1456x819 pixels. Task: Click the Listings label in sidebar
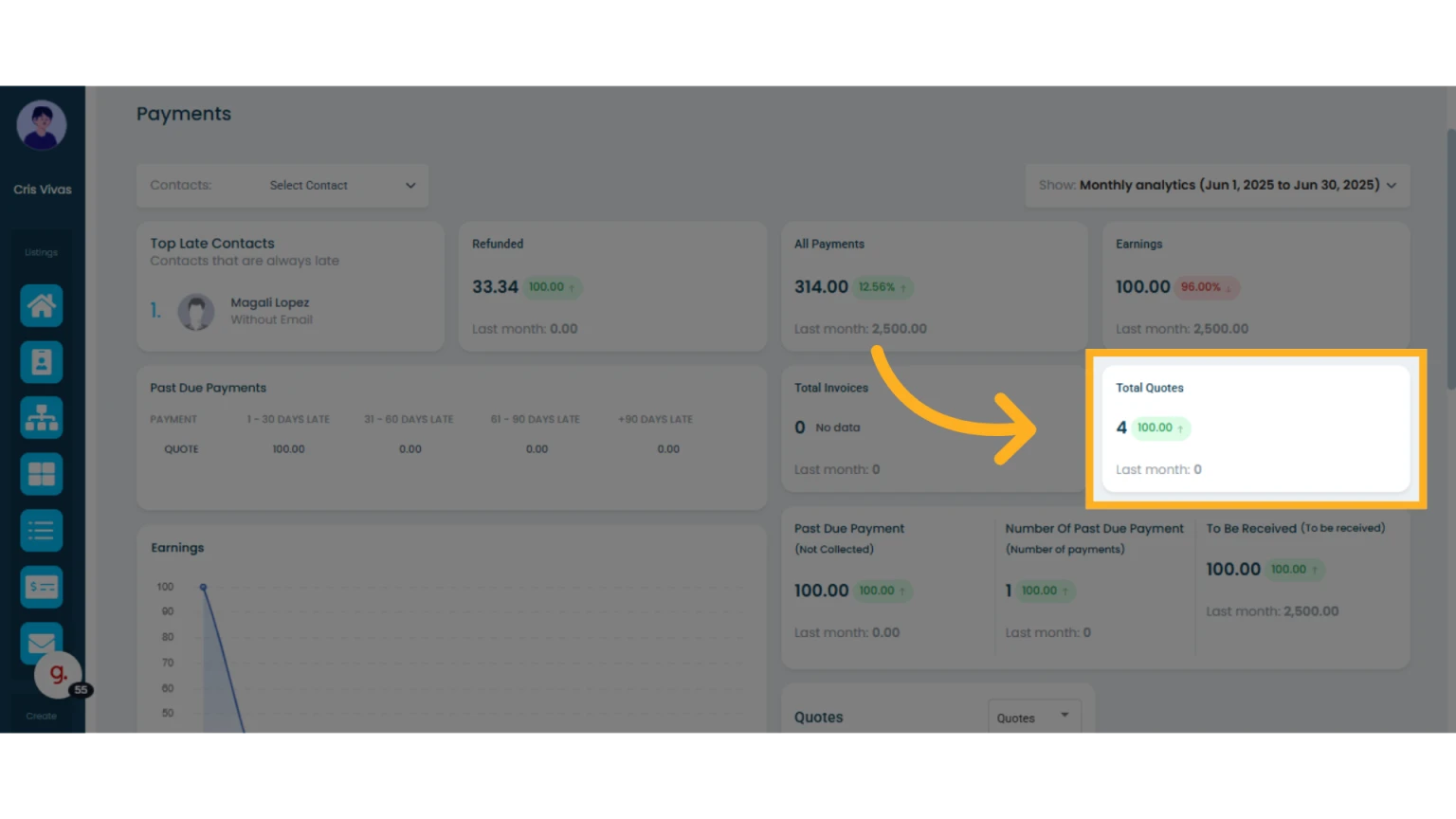[x=42, y=253]
